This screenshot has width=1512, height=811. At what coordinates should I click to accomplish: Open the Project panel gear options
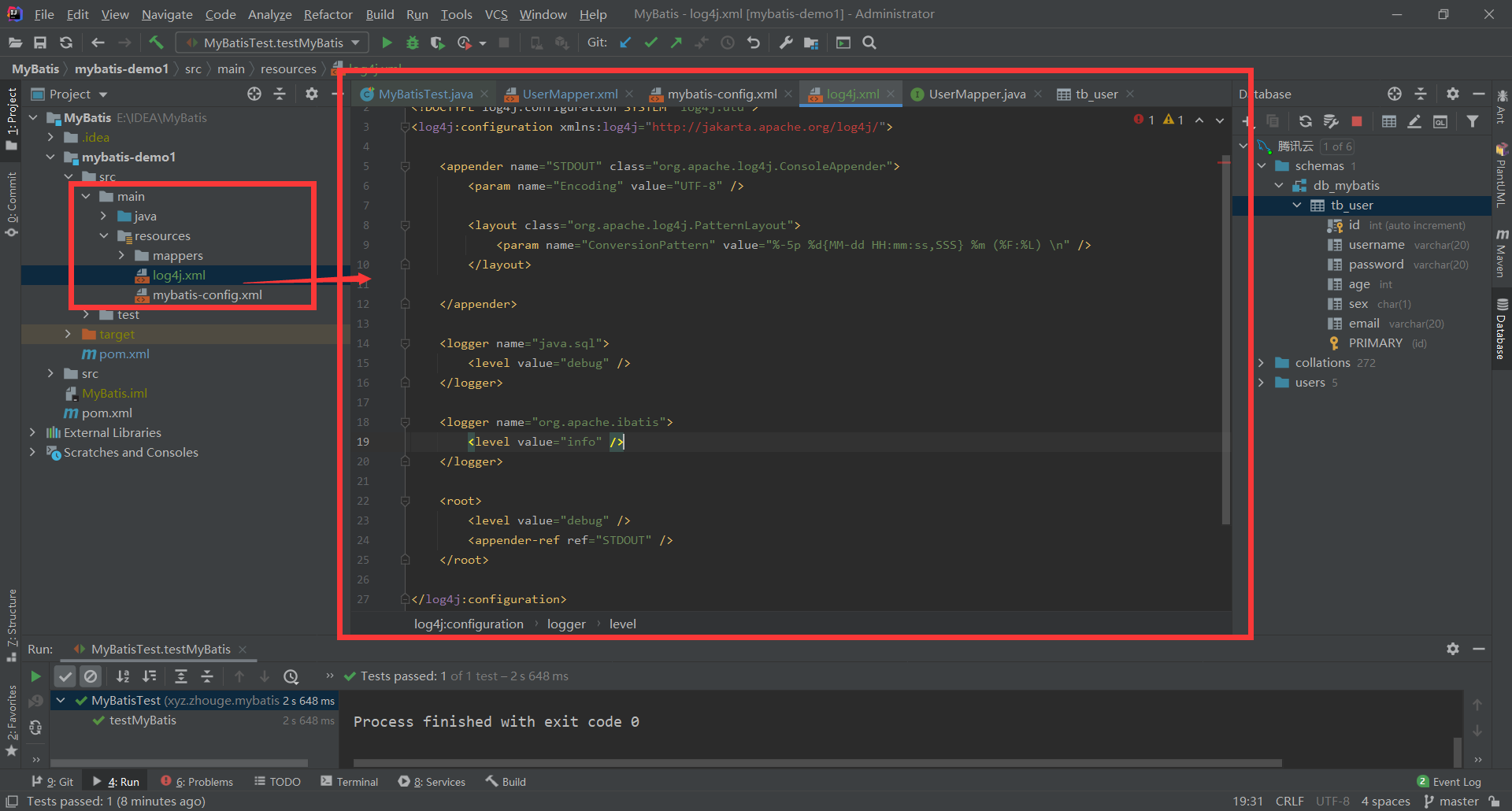(x=312, y=94)
